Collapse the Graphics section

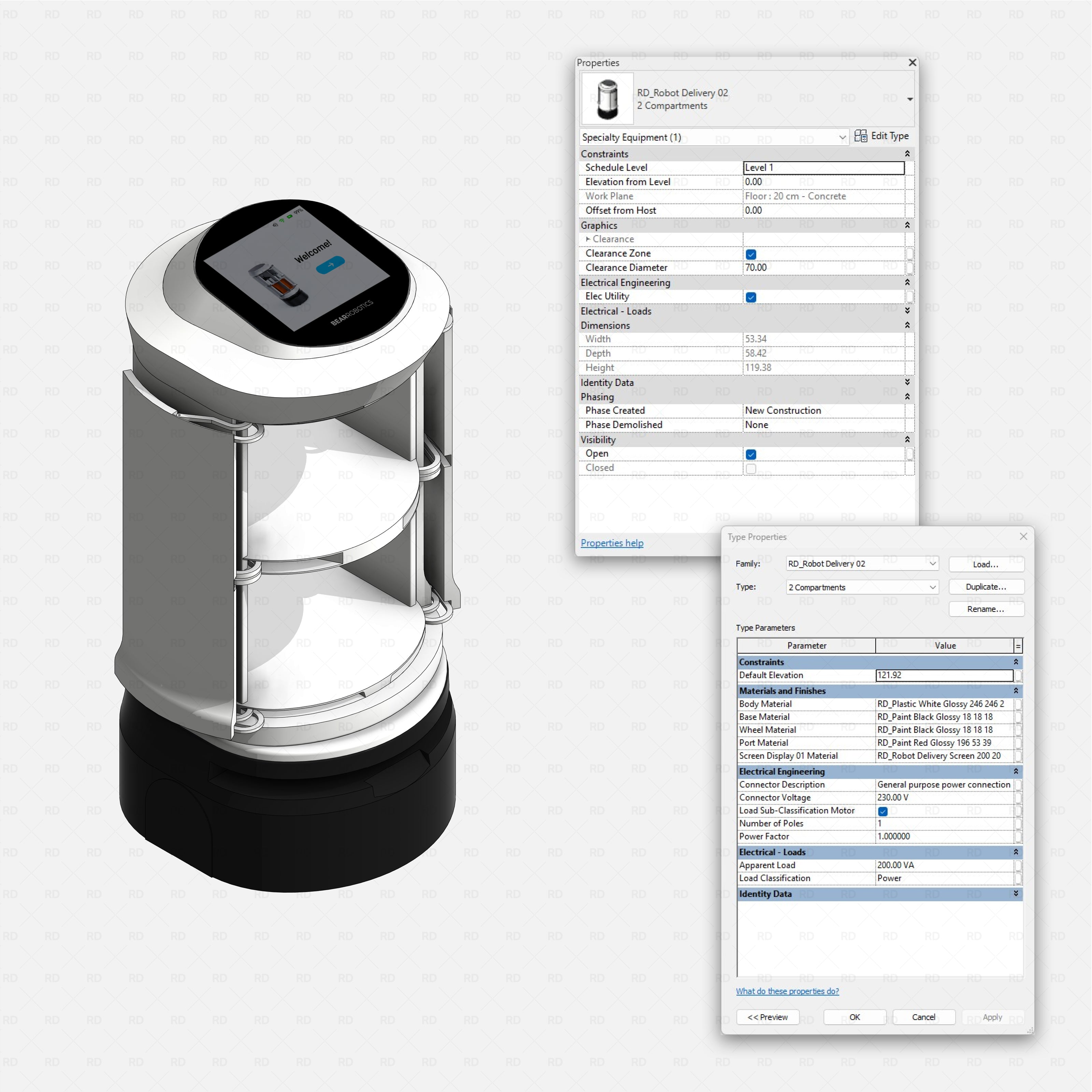(x=907, y=225)
